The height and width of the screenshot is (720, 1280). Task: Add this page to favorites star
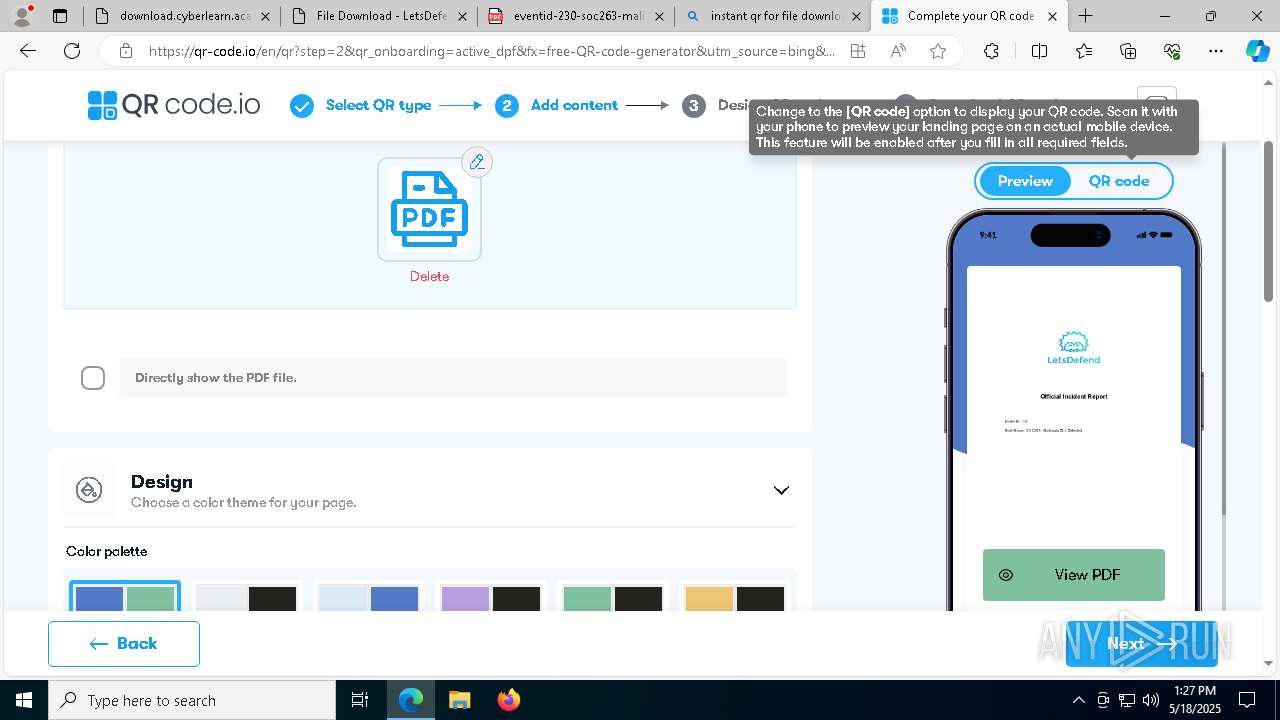coord(938,51)
